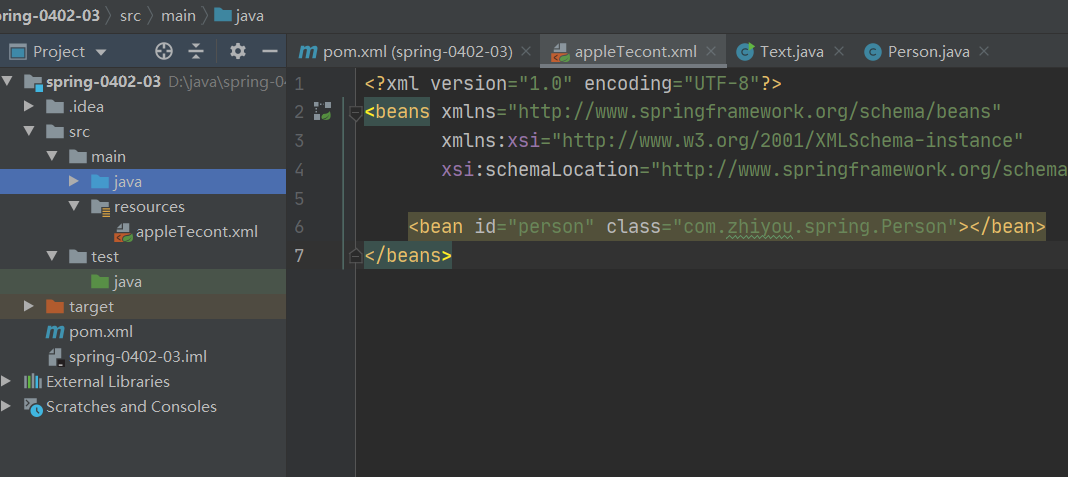The height and width of the screenshot is (477, 1068).
Task: Click the collapse all icon in Project panel
Action: point(196,51)
